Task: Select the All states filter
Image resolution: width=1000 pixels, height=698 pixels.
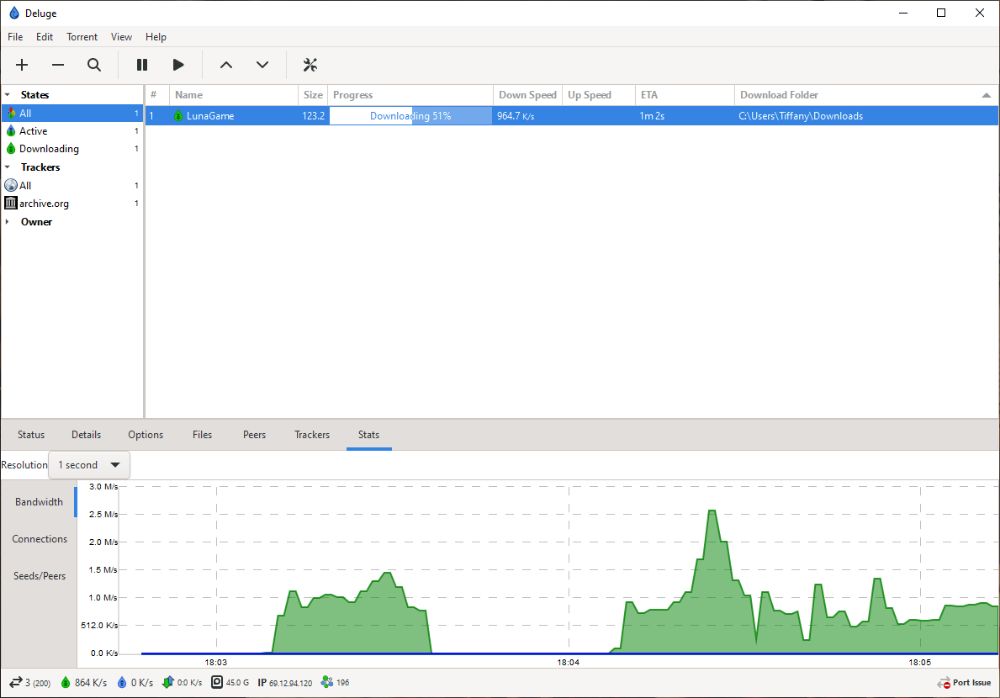Action: [x=72, y=113]
